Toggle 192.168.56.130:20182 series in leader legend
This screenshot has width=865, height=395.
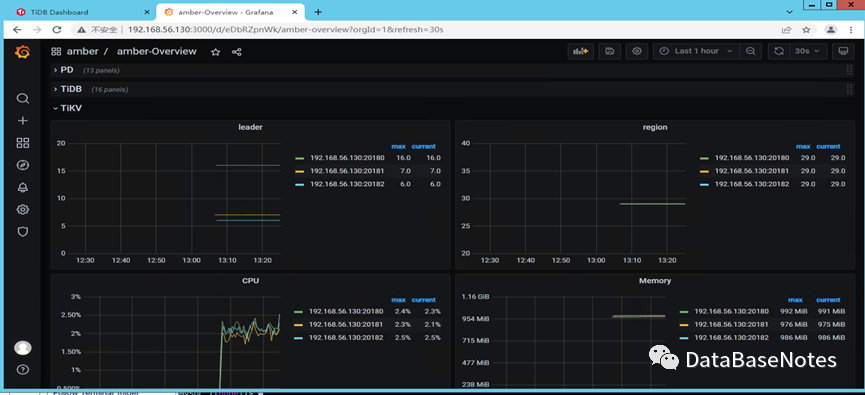click(348, 184)
